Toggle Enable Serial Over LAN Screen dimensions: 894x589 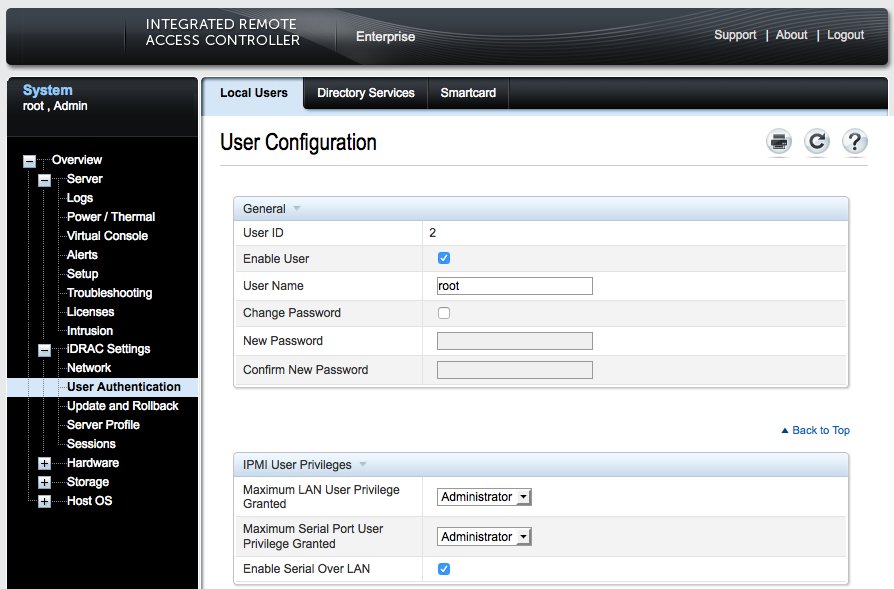444,568
